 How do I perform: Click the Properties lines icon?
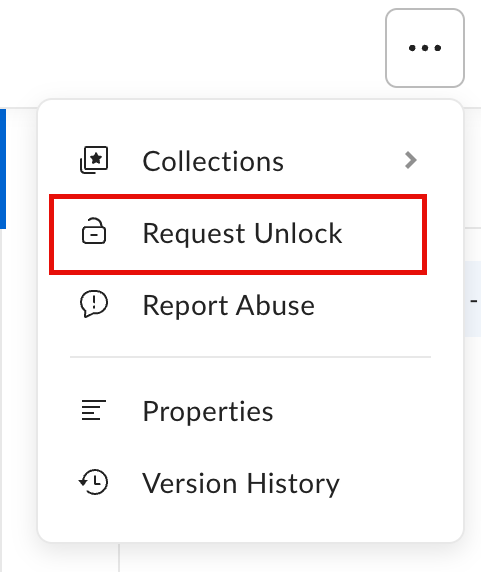[94, 410]
